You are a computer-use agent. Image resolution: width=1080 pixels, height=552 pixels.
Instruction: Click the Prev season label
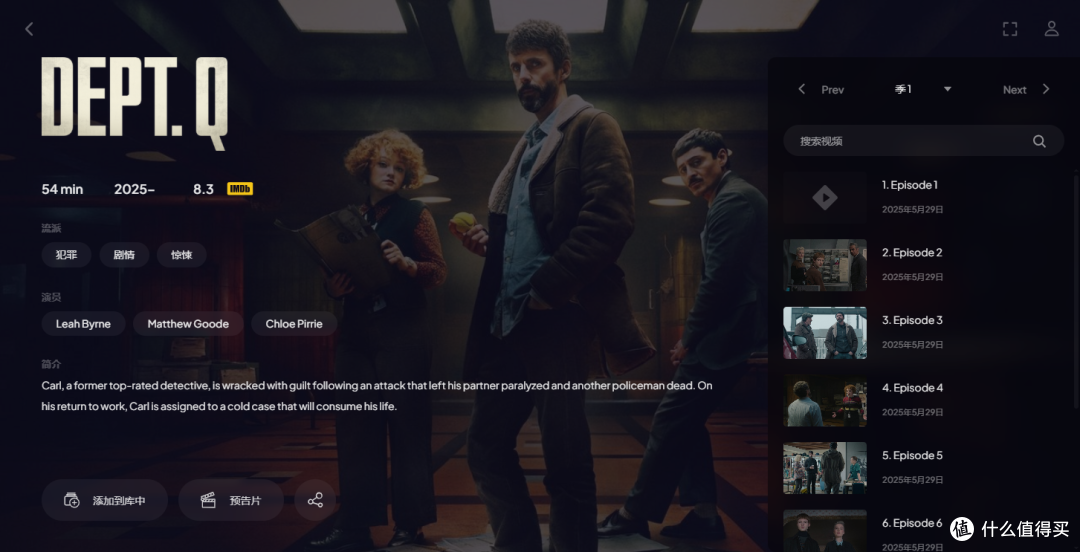[832, 90]
